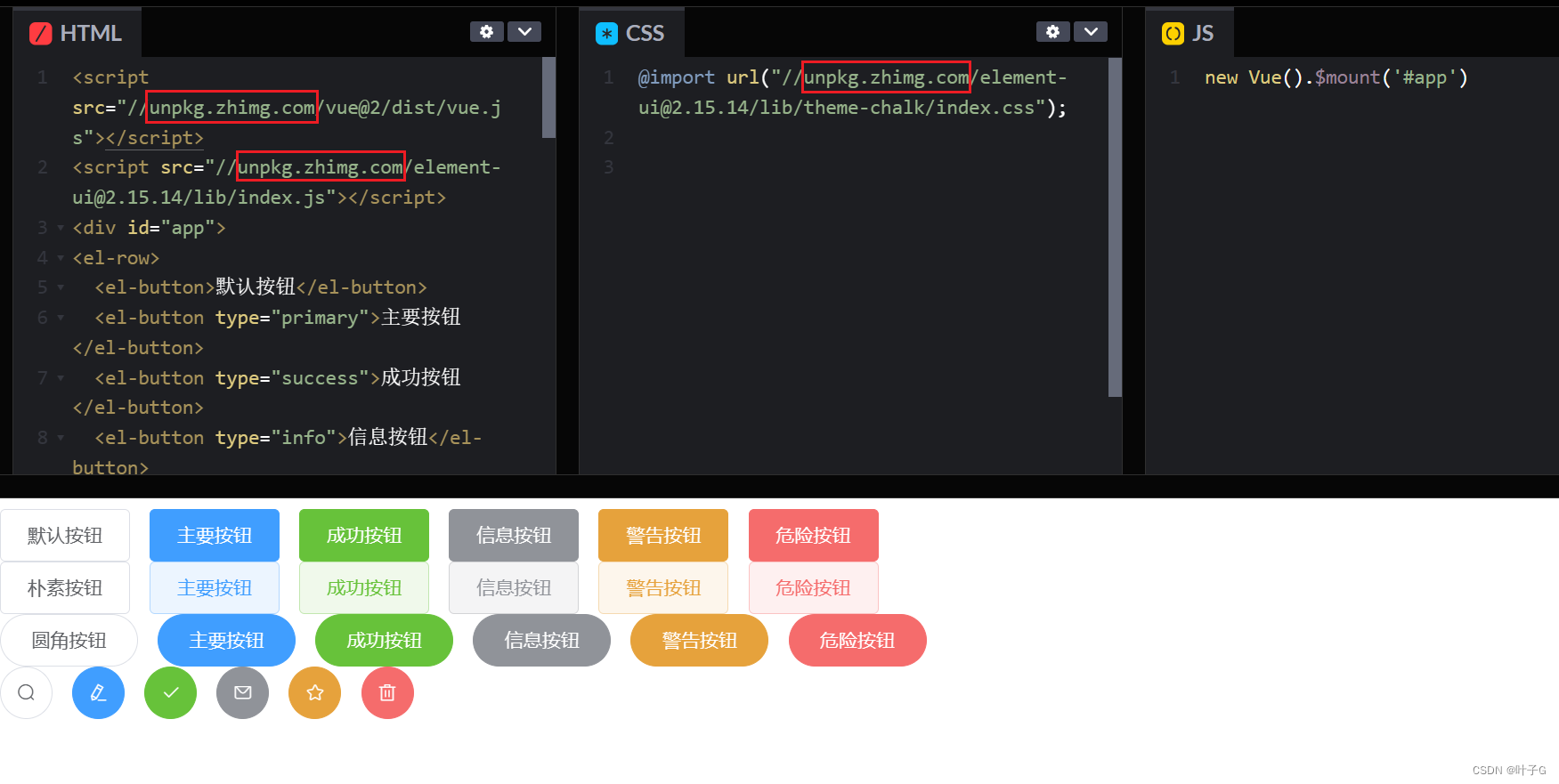Click the solid 默认按钮 button

(65, 535)
